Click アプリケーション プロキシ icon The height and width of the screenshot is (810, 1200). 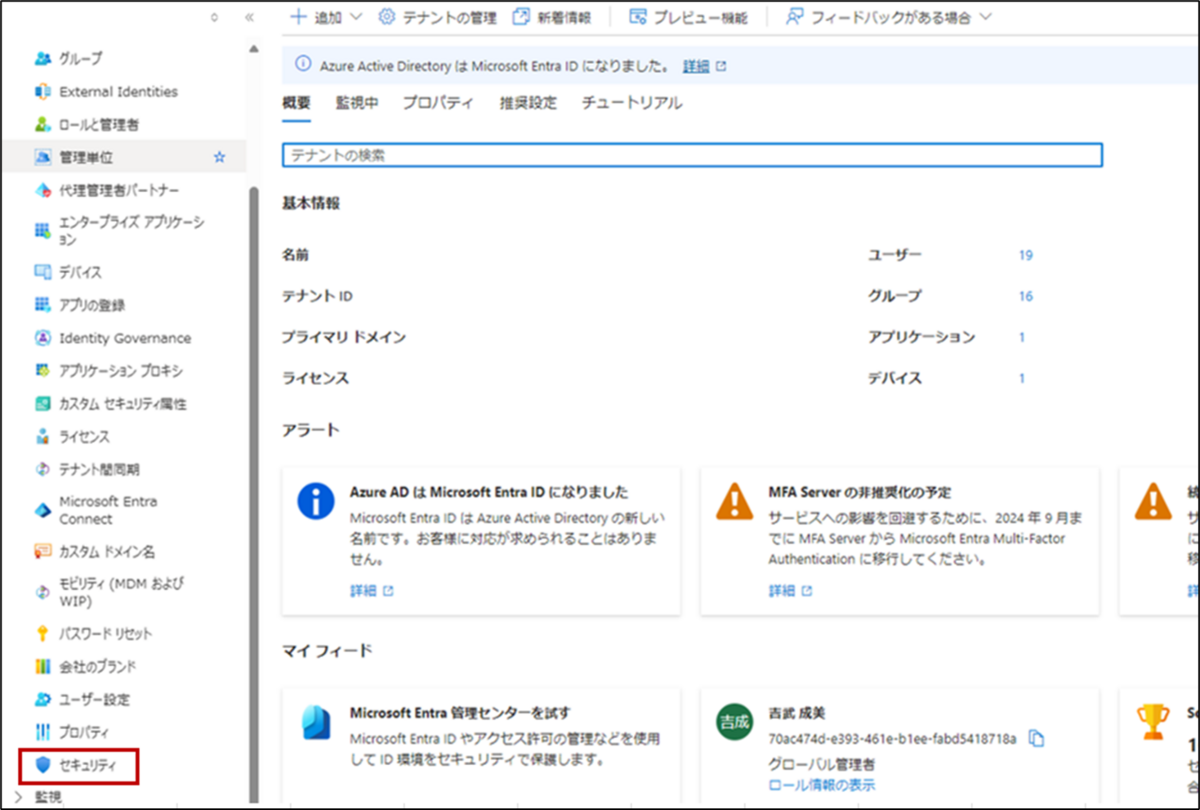click(42, 371)
